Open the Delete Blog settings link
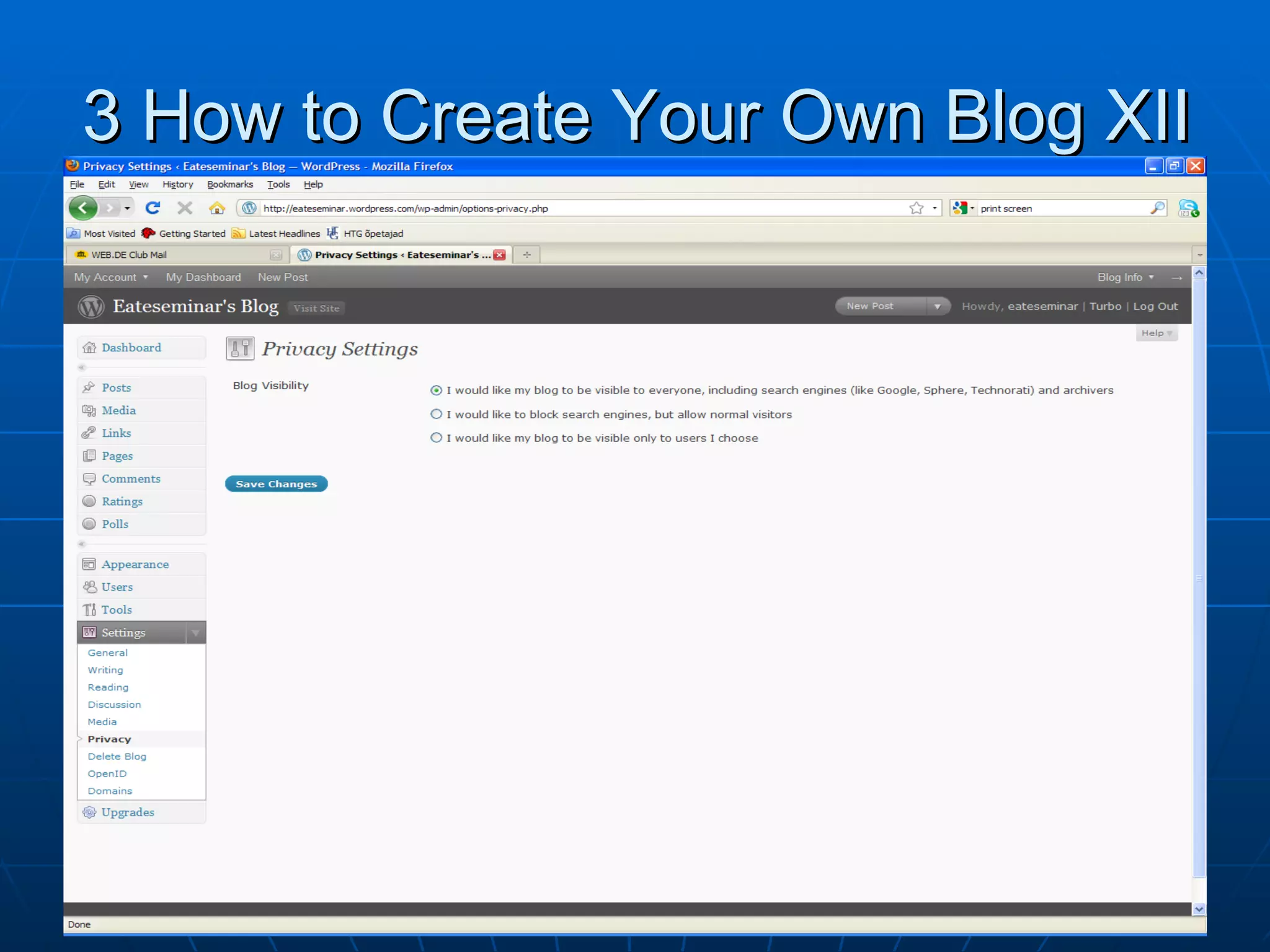This screenshot has height=952, width=1270. [x=117, y=756]
